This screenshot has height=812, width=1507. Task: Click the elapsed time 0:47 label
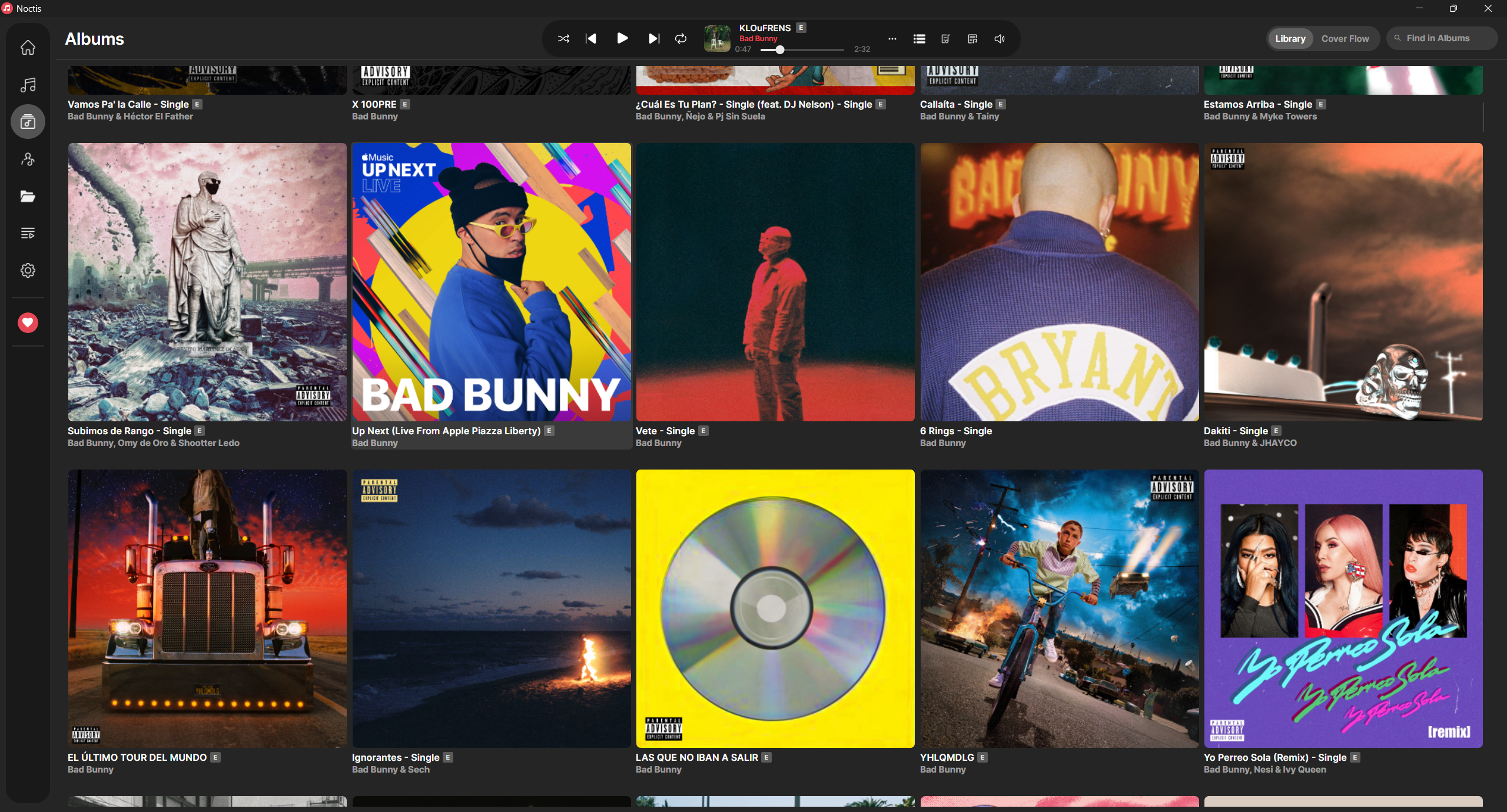[743, 49]
